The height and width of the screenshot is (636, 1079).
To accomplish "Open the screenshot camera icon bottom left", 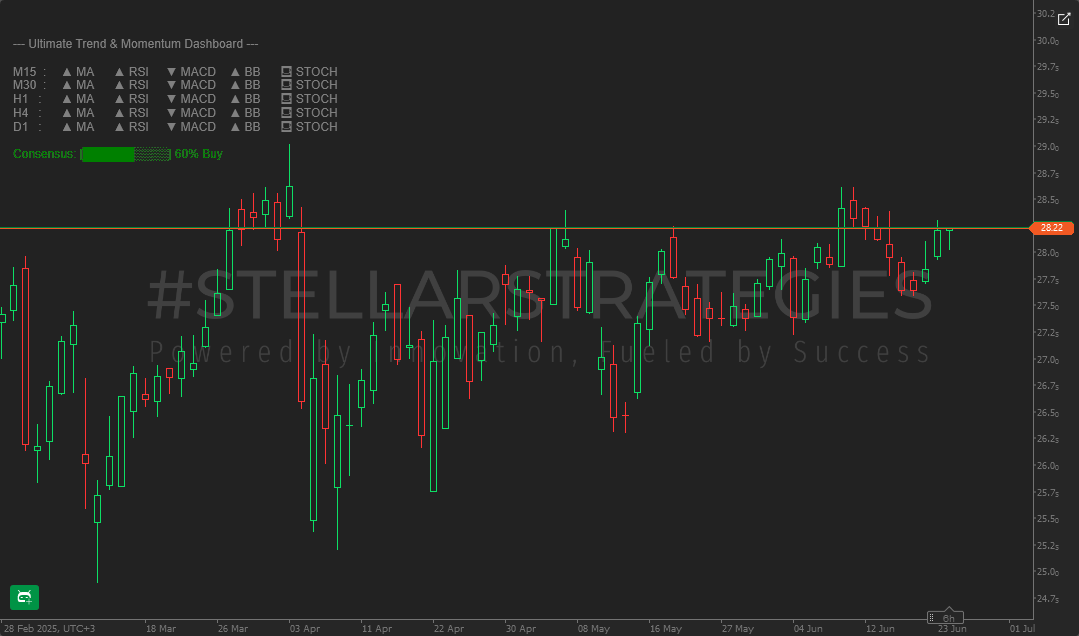I will (23, 598).
